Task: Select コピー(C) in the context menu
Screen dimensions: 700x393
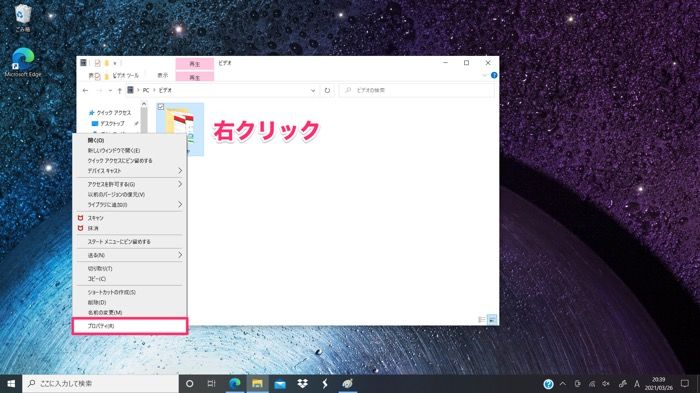Action: (x=129, y=279)
